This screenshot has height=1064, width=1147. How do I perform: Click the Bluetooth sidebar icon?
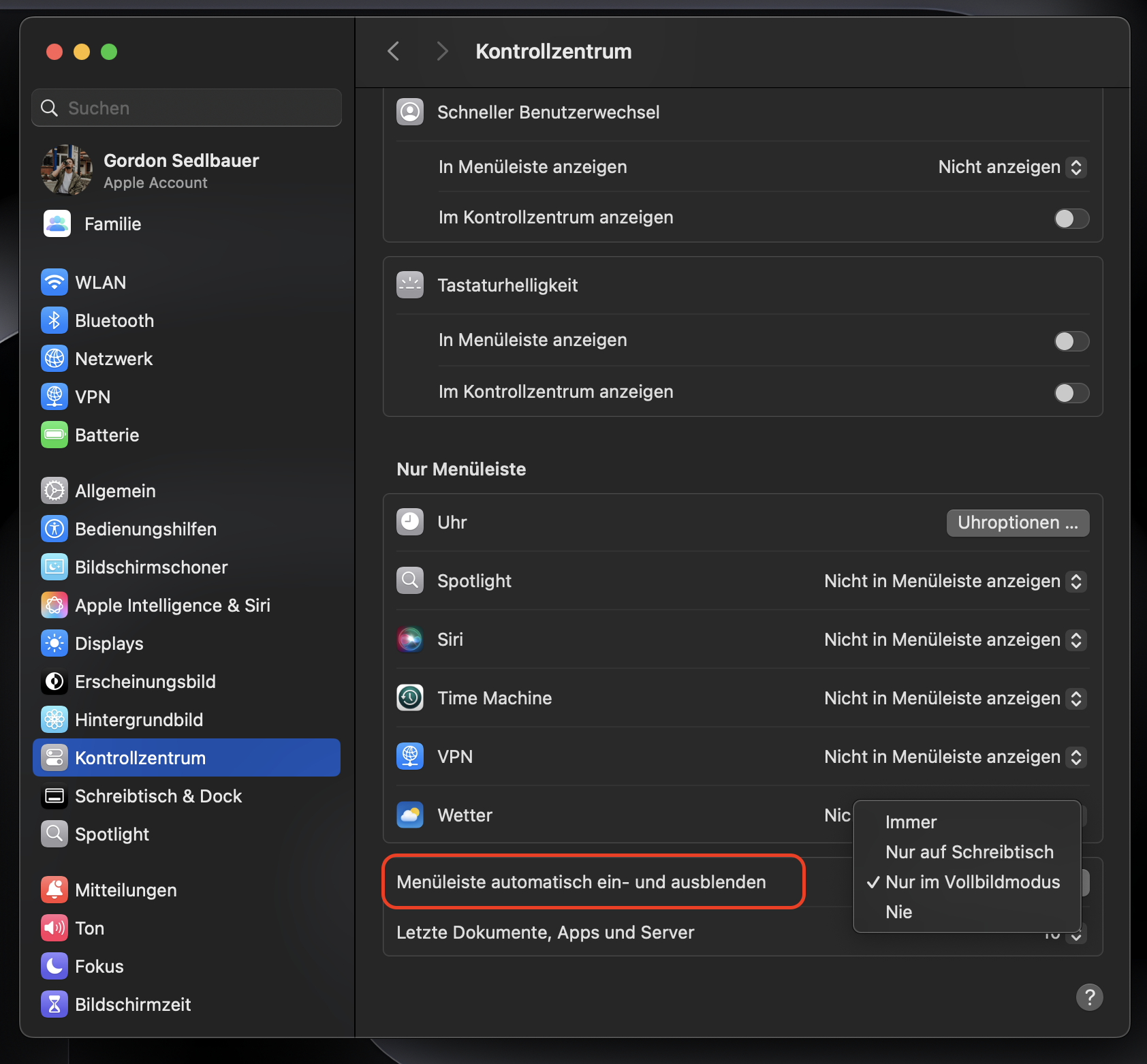pyautogui.click(x=54, y=320)
